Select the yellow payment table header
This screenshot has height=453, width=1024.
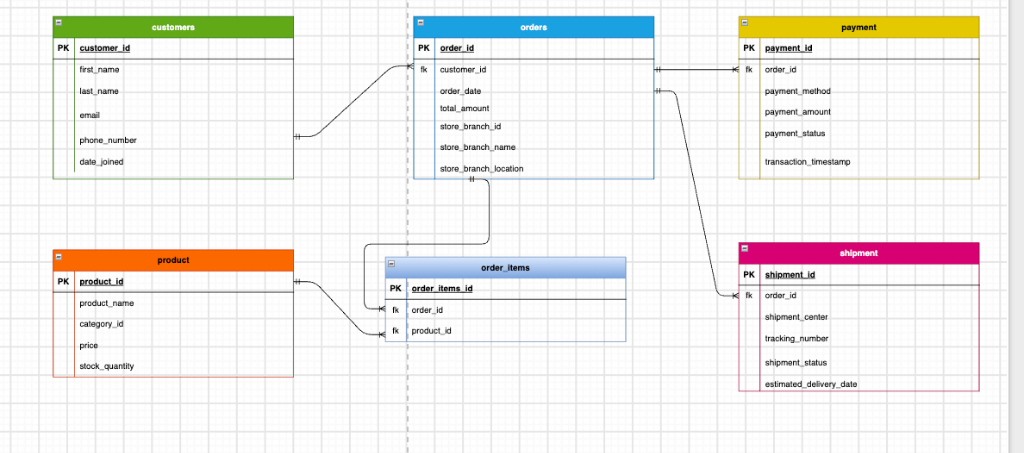coord(859,27)
